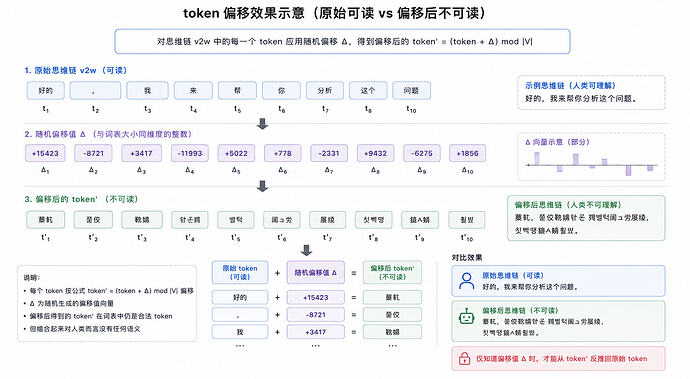Click the 你 token box
The width and height of the screenshot is (690, 379).
click(x=281, y=90)
